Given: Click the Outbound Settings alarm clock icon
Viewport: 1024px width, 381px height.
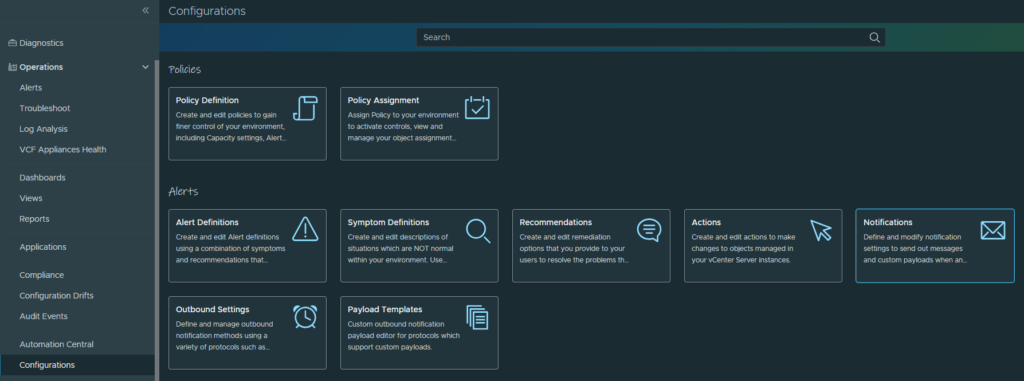Looking at the screenshot, I should (x=305, y=317).
